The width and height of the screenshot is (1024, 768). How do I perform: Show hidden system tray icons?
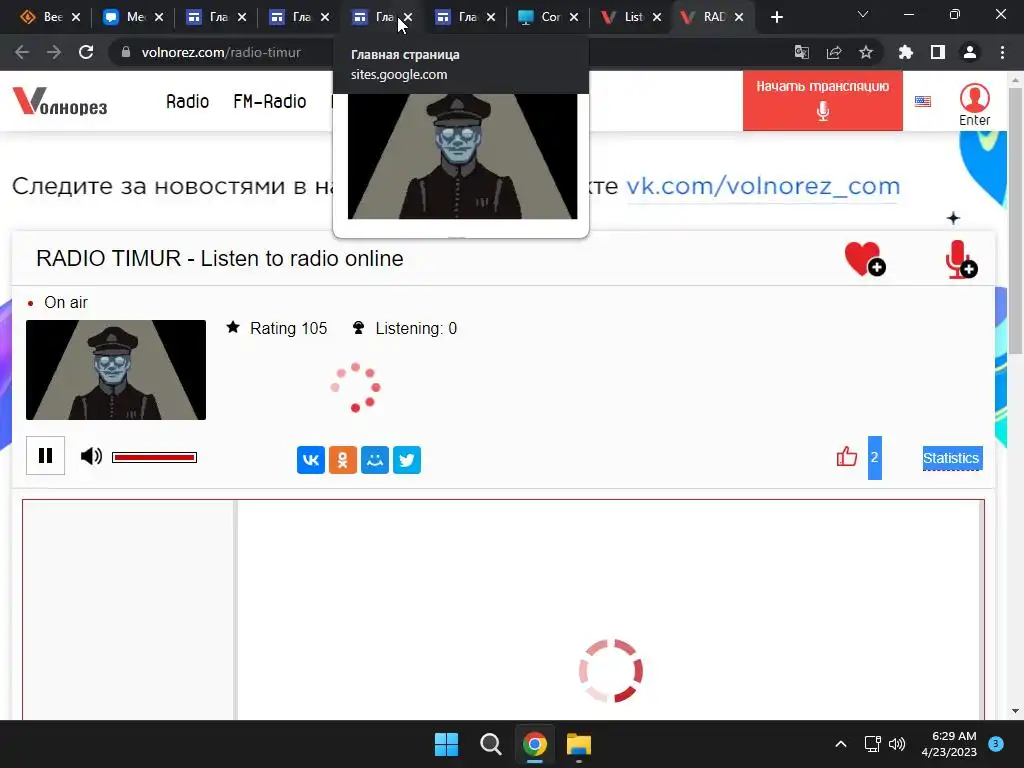tap(841, 744)
